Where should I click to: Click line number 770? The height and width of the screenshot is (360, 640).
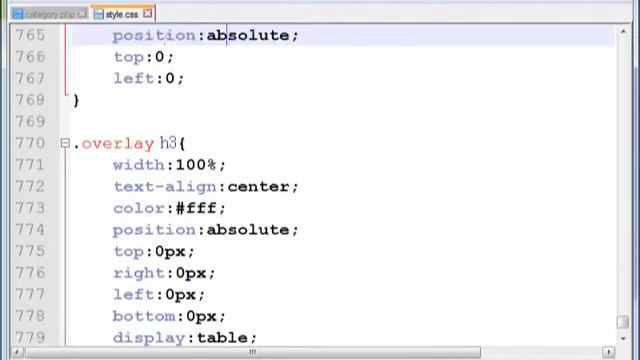30,143
